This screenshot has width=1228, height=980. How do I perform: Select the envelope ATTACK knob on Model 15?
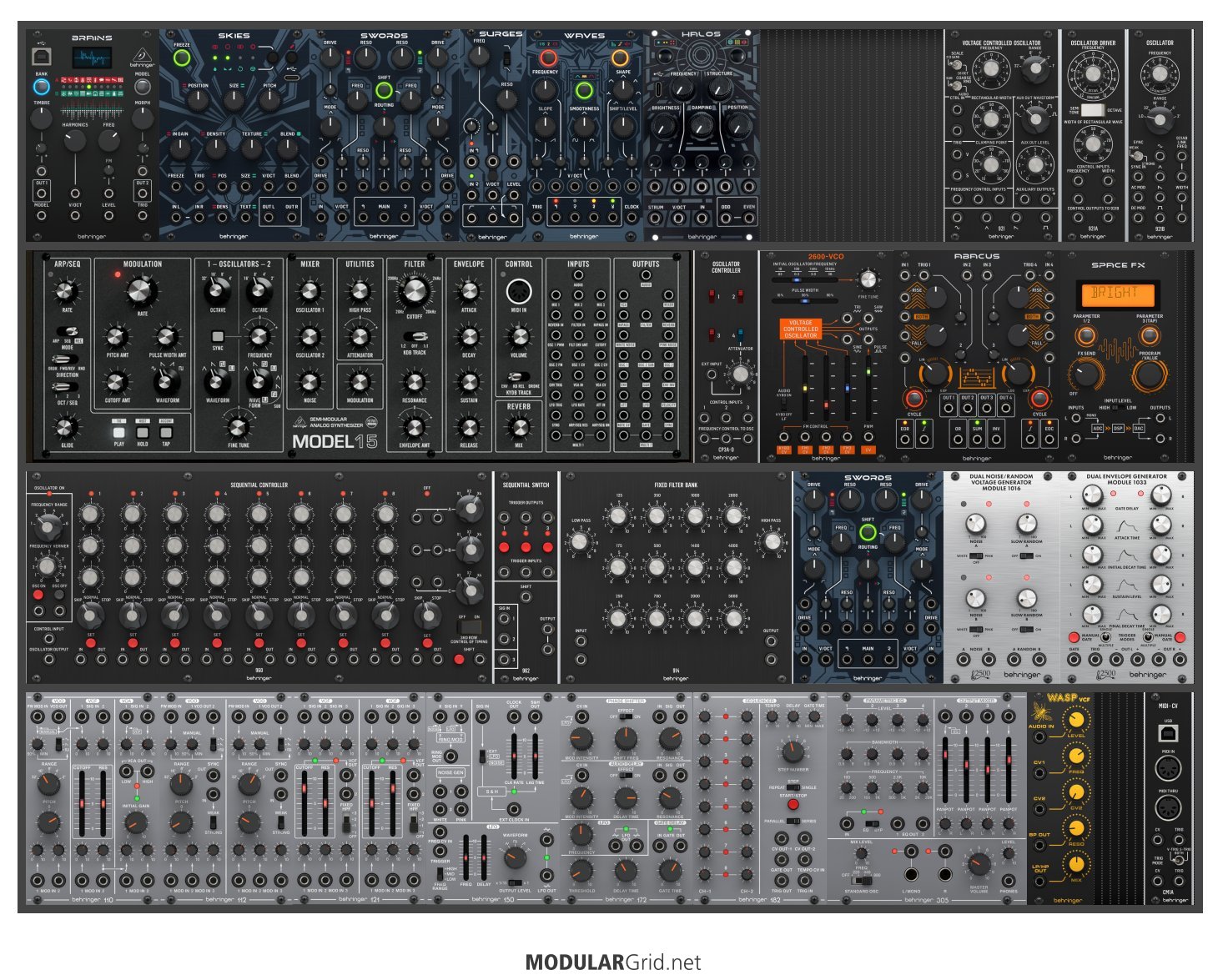469,291
